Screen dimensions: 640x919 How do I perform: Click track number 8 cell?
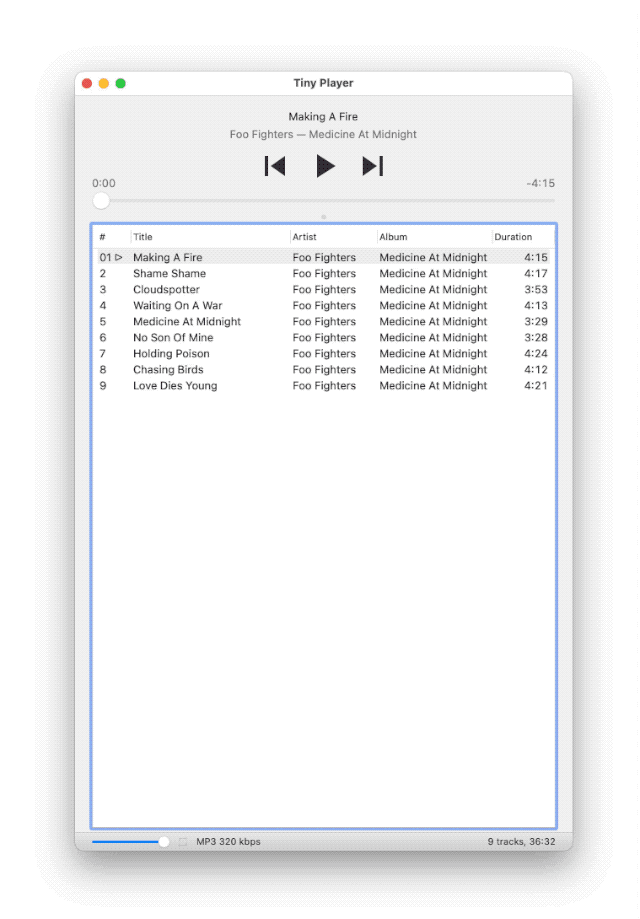[x=103, y=370]
